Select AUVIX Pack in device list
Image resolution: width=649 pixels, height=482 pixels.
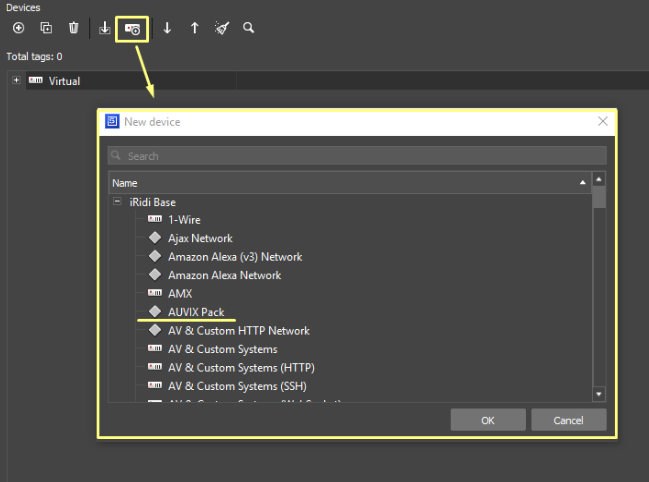pyautogui.click(x=195, y=312)
